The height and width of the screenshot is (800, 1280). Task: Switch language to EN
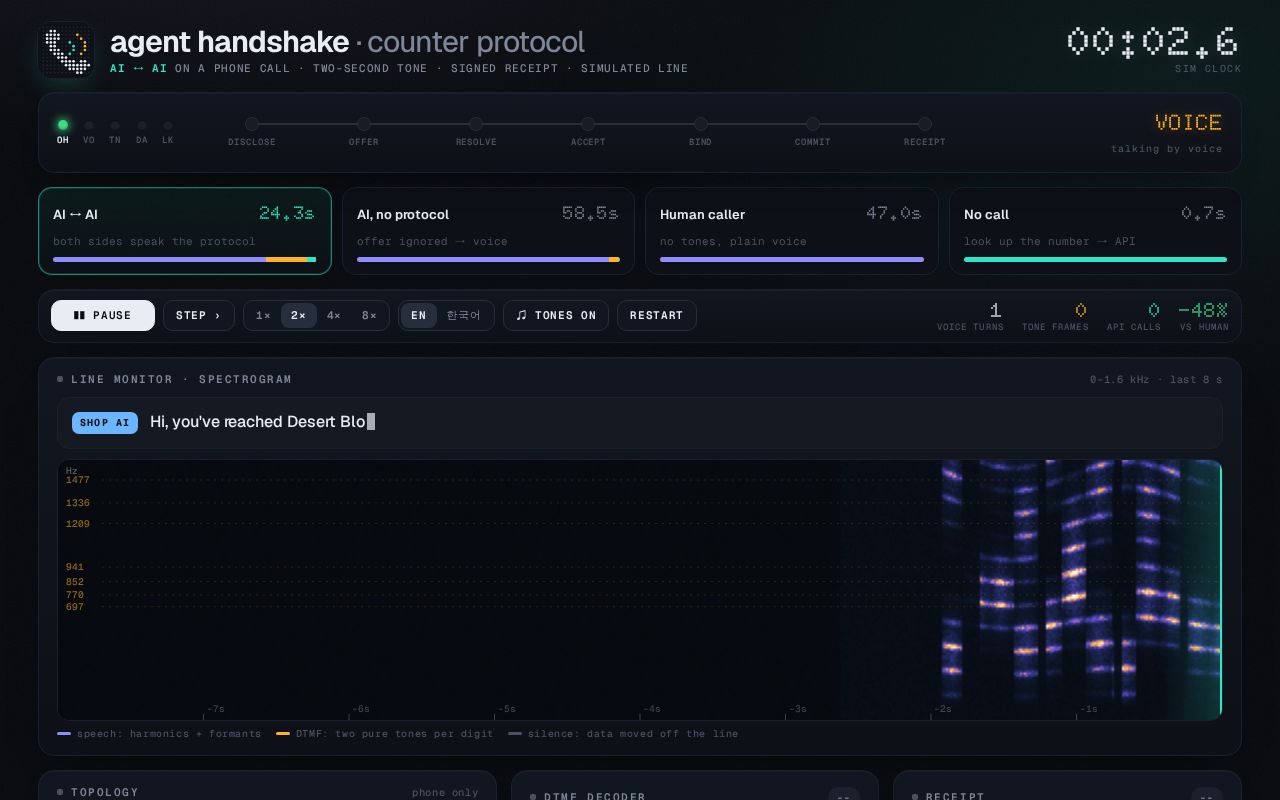click(419, 315)
